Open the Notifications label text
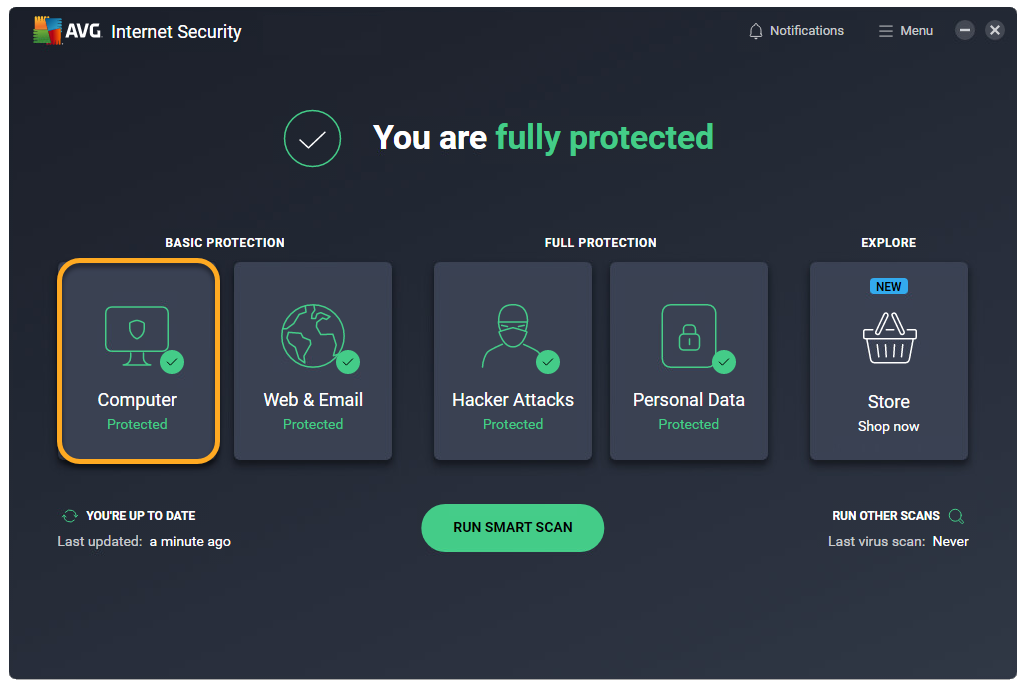Viewport: 1024px width, 686px height. tap(806, 31)
